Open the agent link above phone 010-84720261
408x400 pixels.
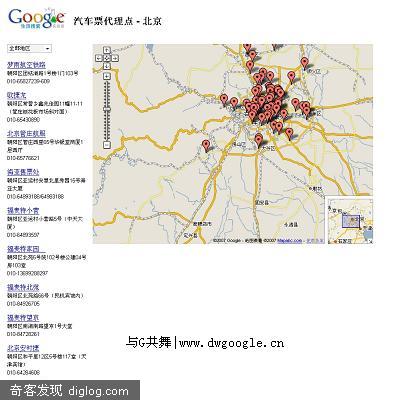click(x=23, y=318)
